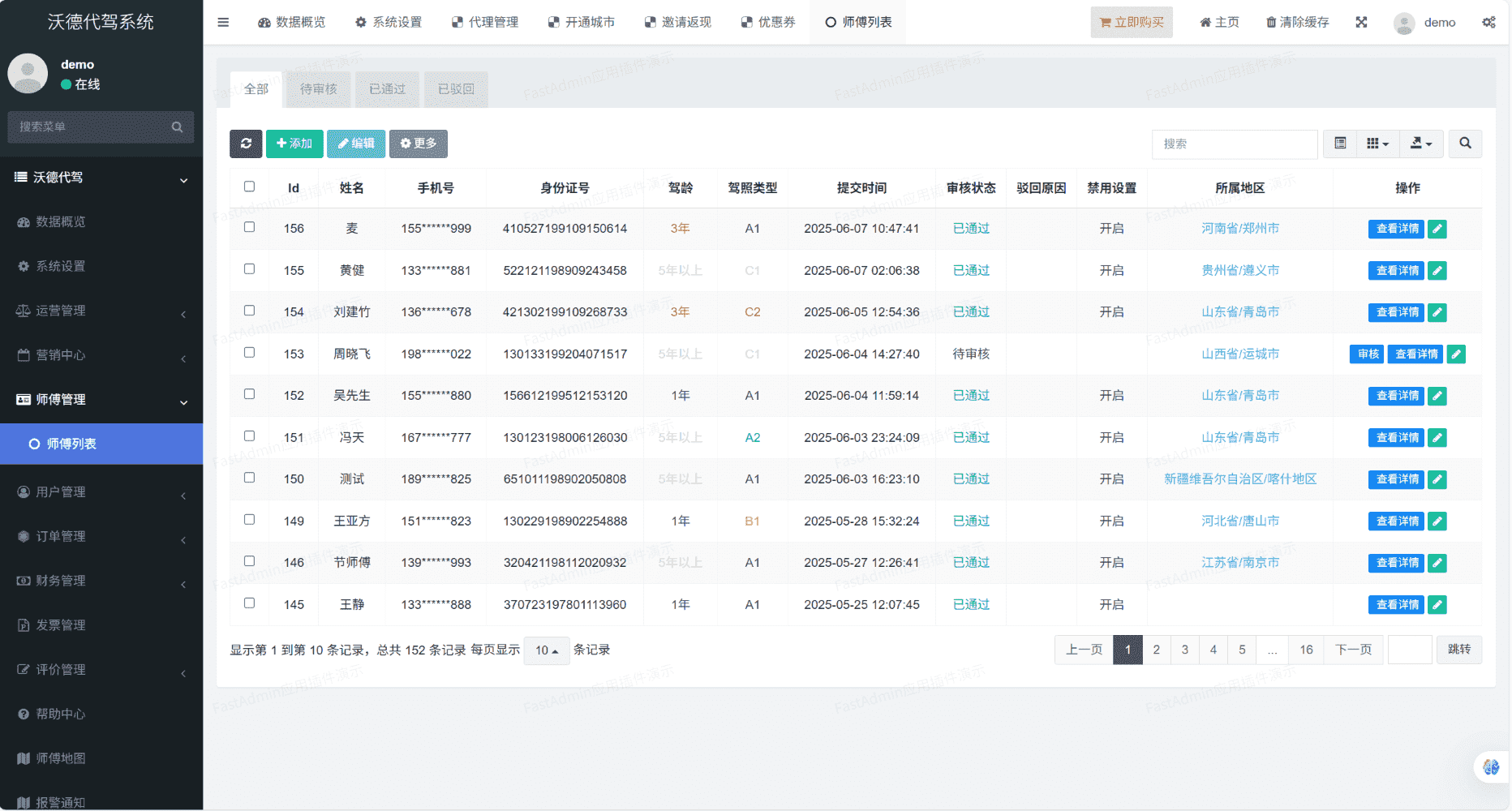1512x811 pixels.
Task: Open the columns visibility dropdown
Action: [x=1377, y=144]
